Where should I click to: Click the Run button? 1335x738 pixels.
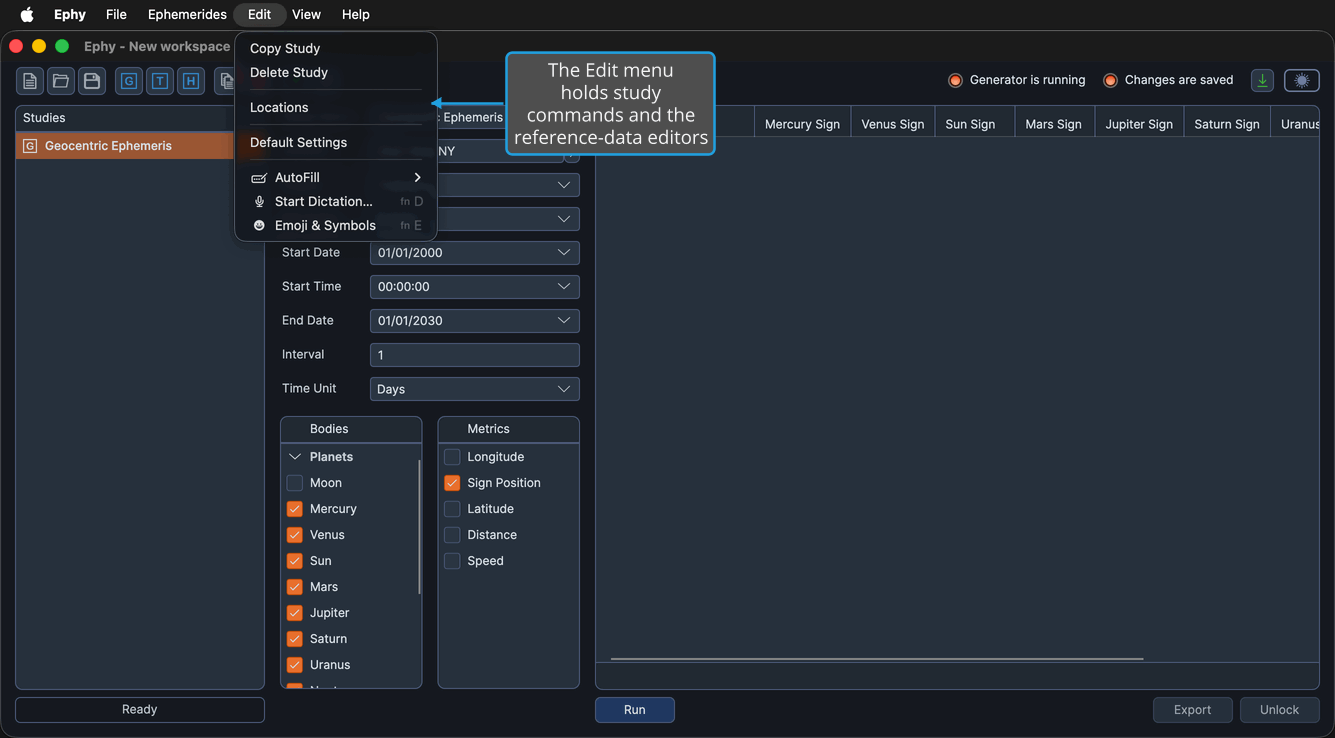coord(635,710)
